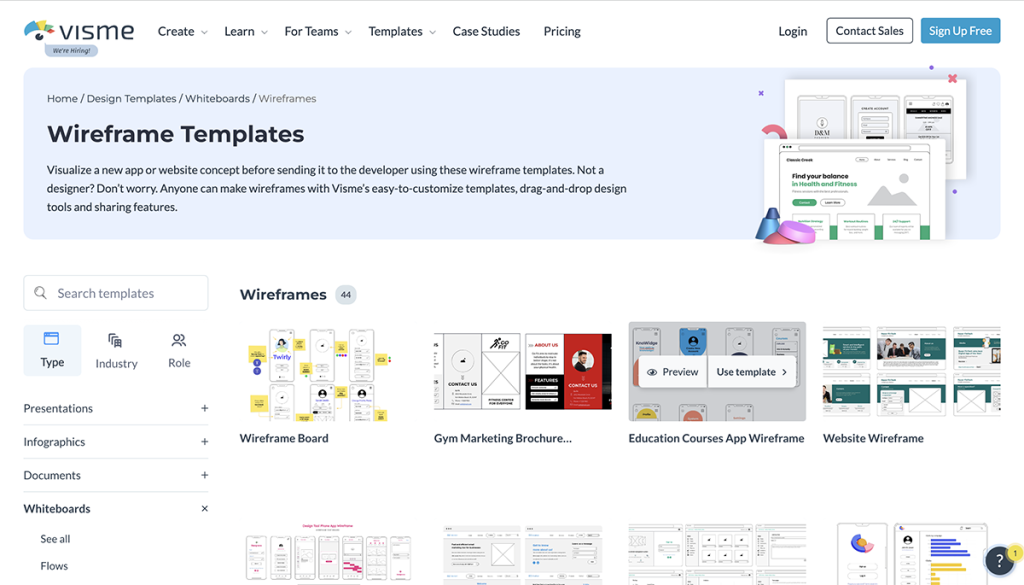The image size is (1024, 585).
Task: Click the Contact Sales button
Action: point(868,30)
